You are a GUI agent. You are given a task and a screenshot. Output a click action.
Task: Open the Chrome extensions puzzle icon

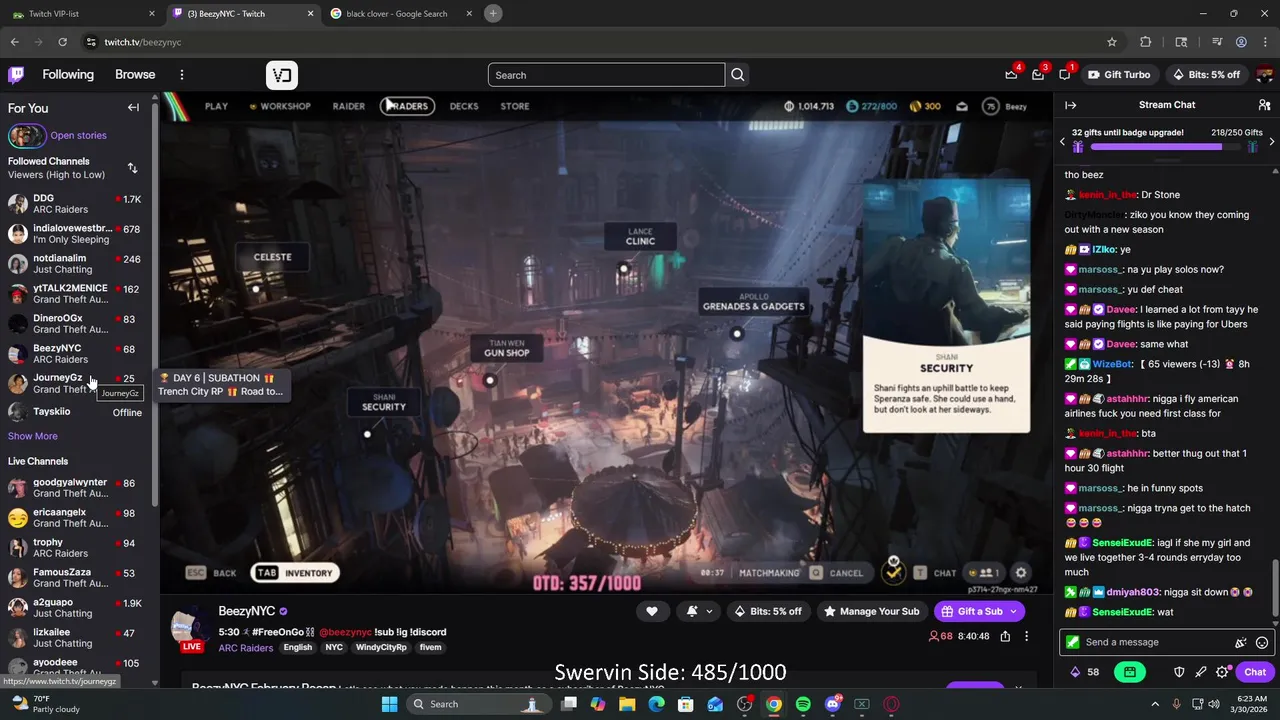point(1145,42)
